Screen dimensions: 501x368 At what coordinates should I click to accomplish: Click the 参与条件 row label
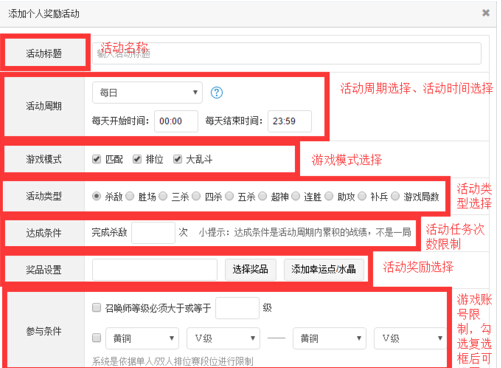(x=44, y=331)
